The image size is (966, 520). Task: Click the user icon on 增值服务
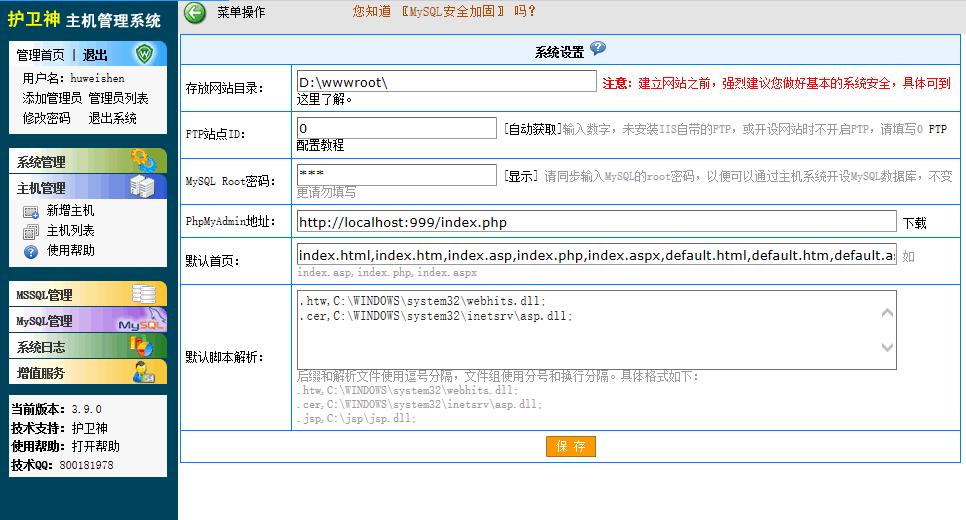pos(144,372)
